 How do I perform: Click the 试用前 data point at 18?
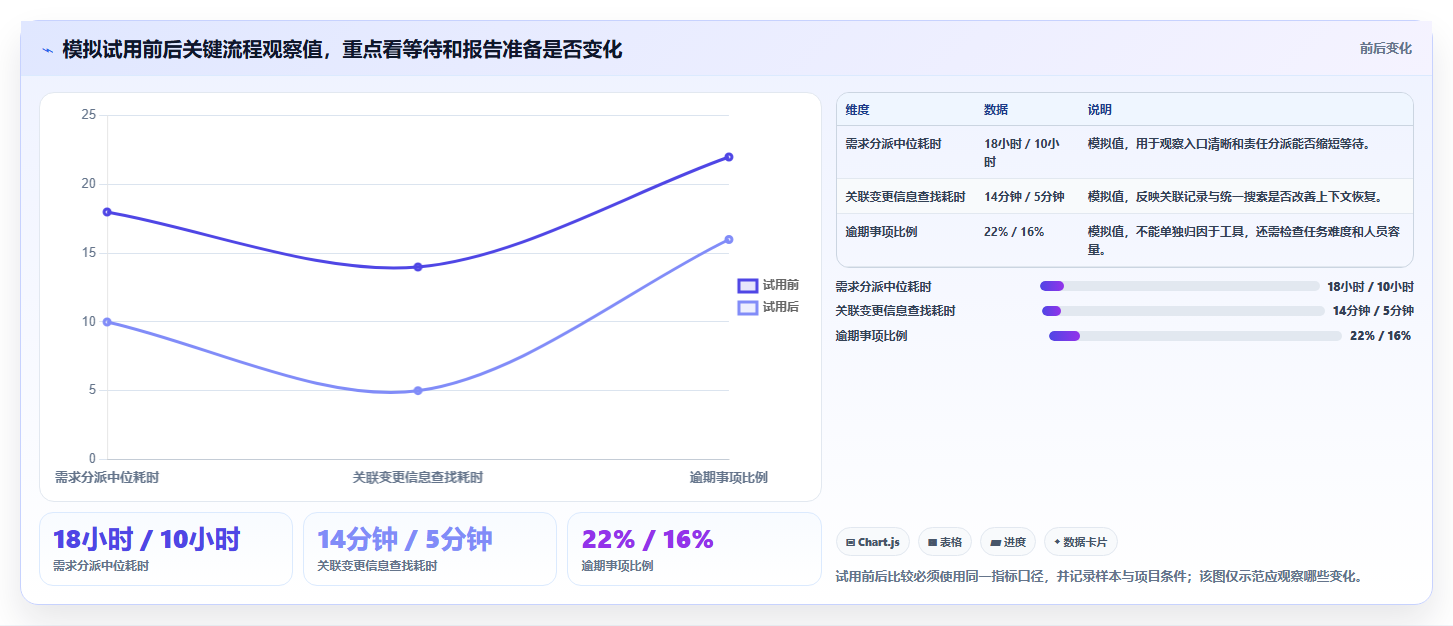[108, 212]
